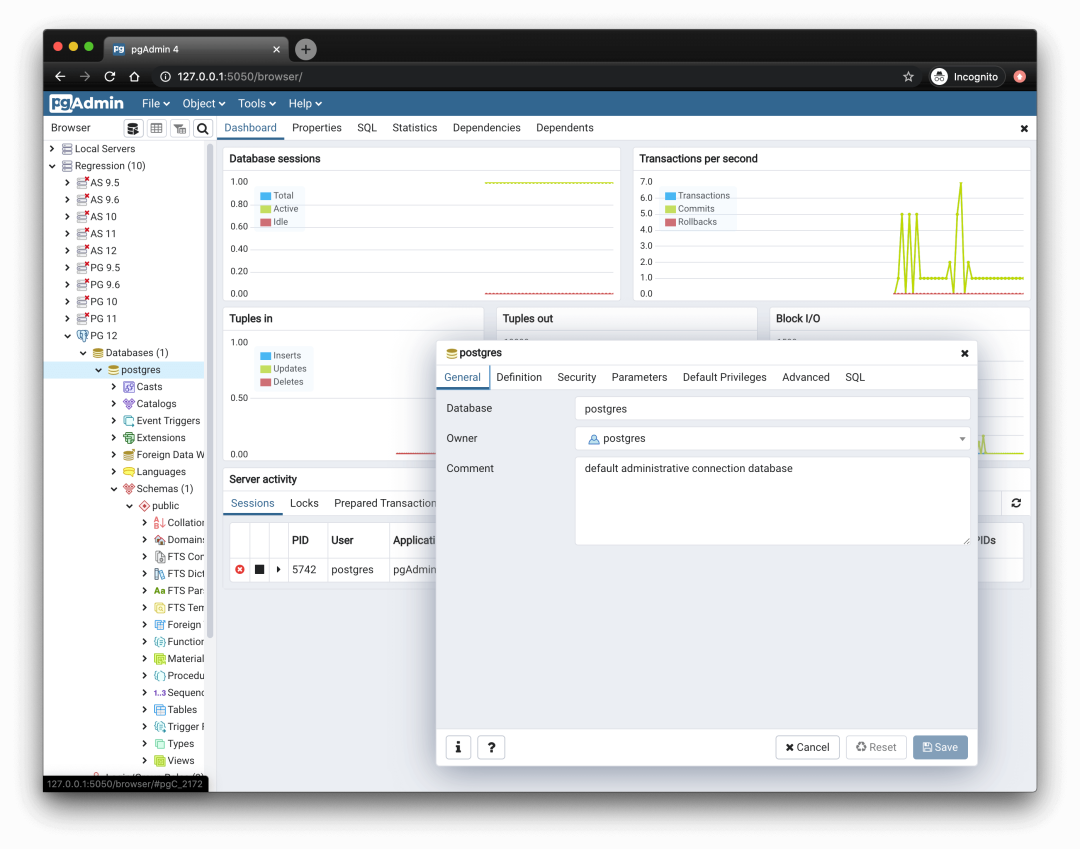Click the pgAdmin logo
The image size is (1080, 849).
click(86, 103)
